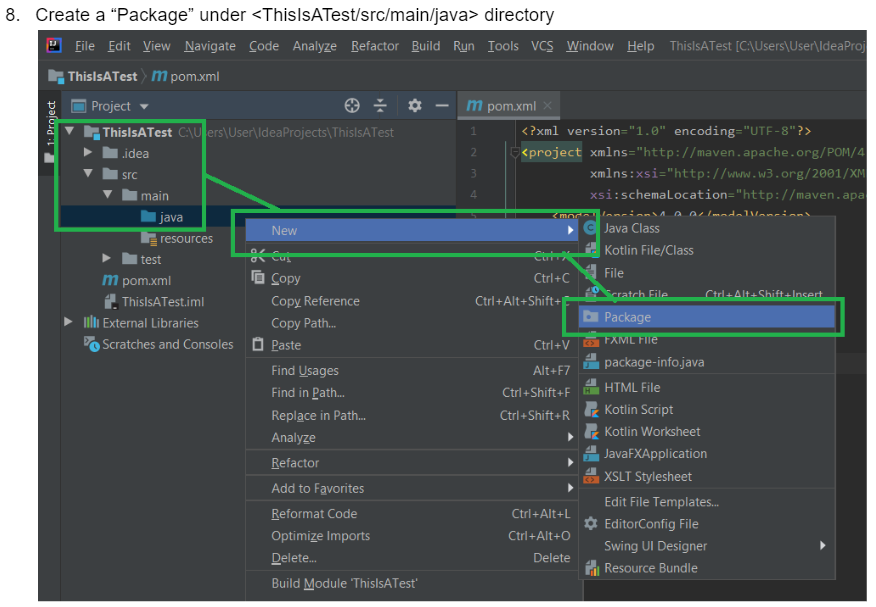The height and width of the screenshot is (607, 876).
Task: Open the Project view dropdown
Action: (x=144, y=106)
